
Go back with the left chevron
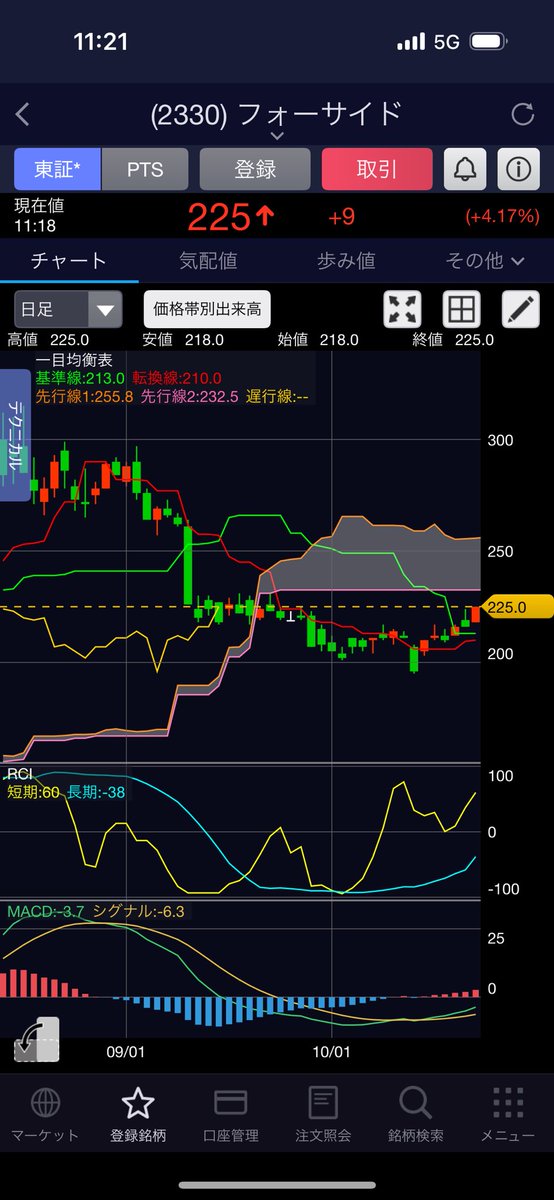coord(23,115)
